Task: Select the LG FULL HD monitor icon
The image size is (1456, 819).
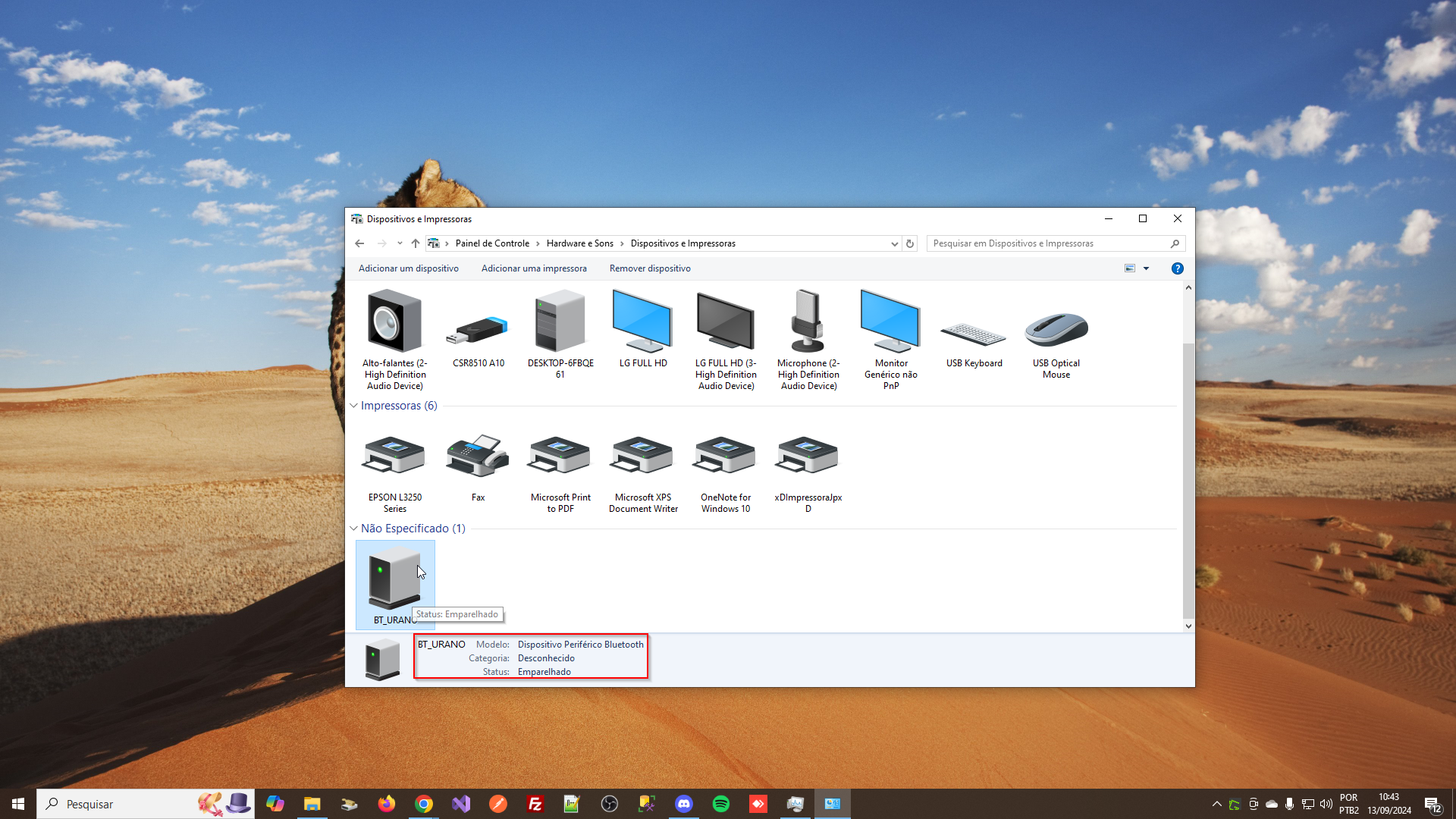Action: (642, 322)
